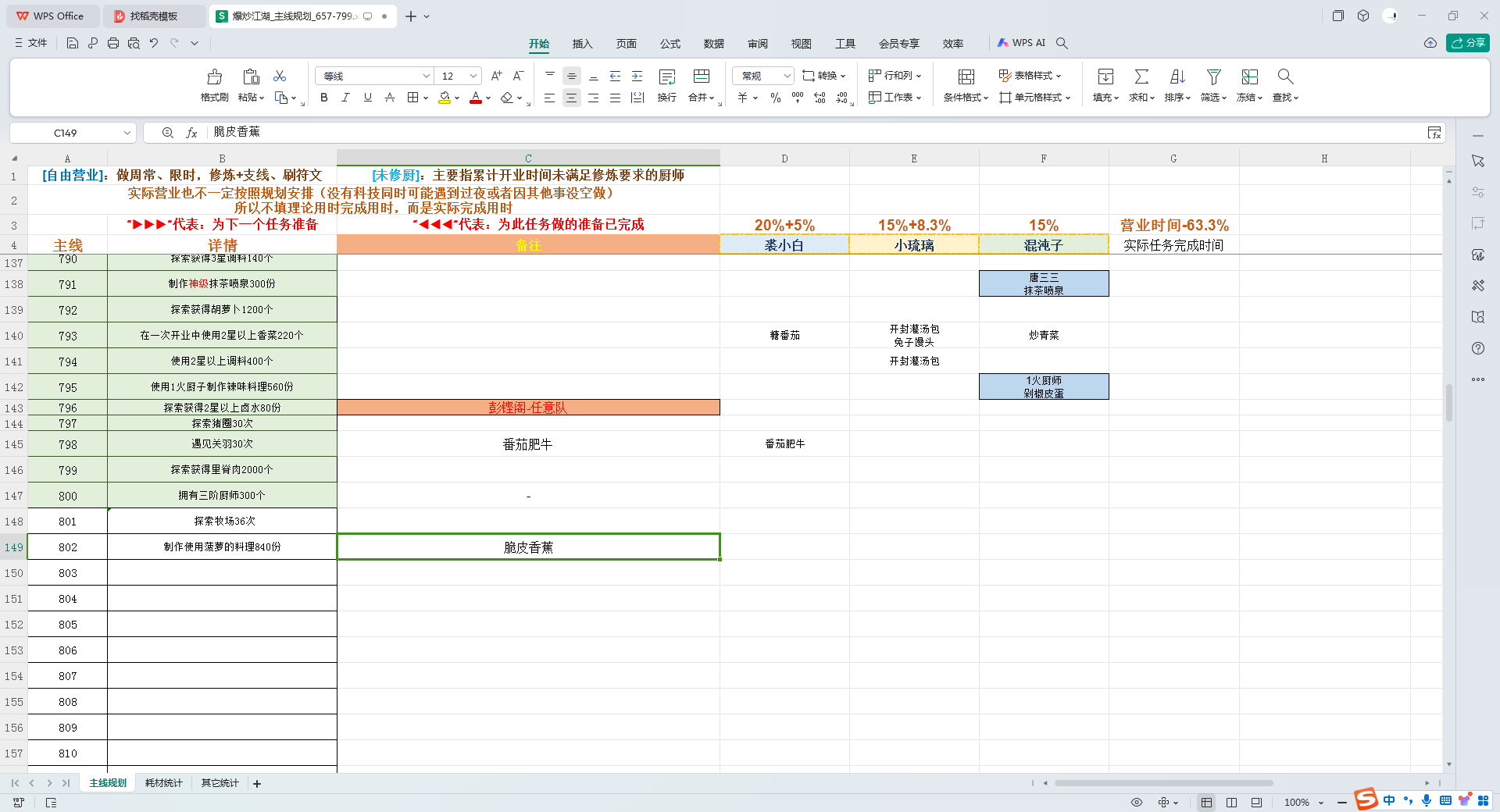
Task: Add a new sheet with plus button
Action: point(257,783)
